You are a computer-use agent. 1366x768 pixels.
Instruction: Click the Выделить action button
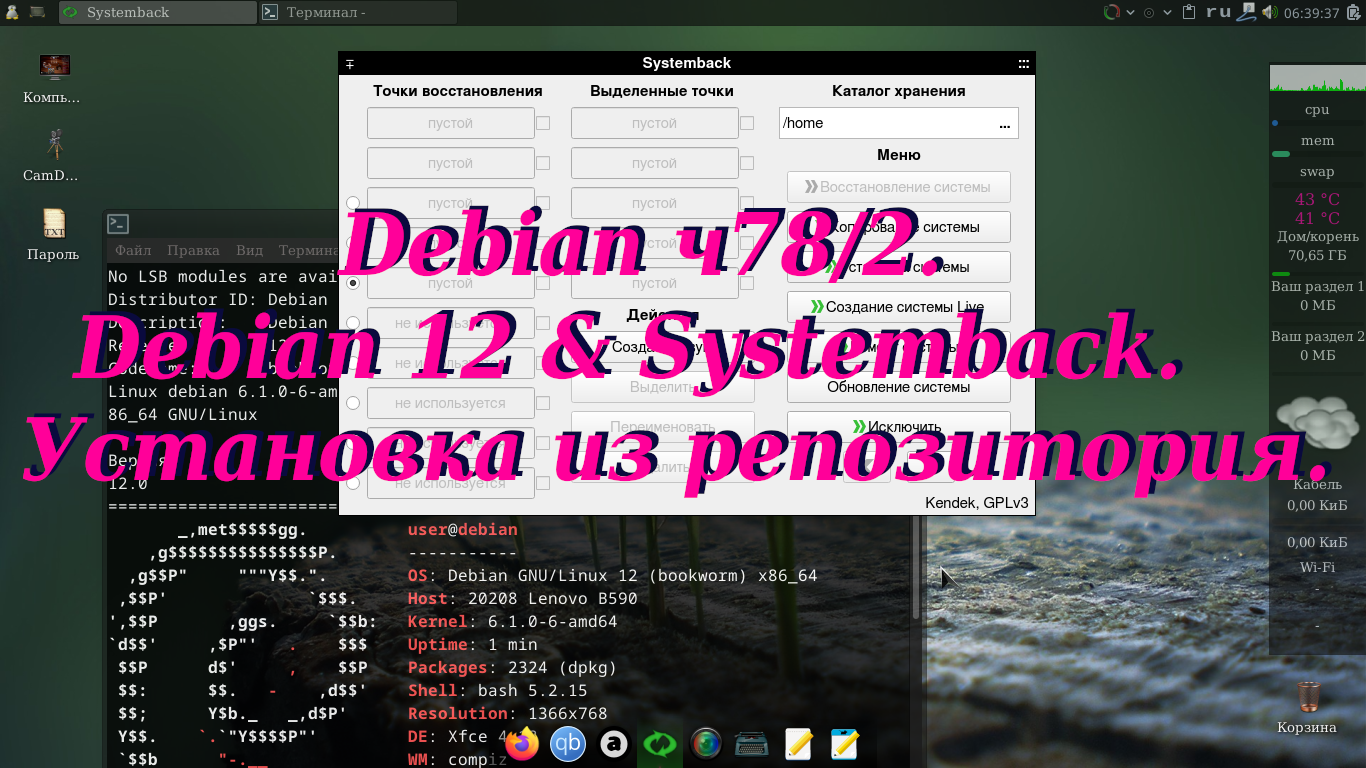pyautogui.click(x=662, y=387)
